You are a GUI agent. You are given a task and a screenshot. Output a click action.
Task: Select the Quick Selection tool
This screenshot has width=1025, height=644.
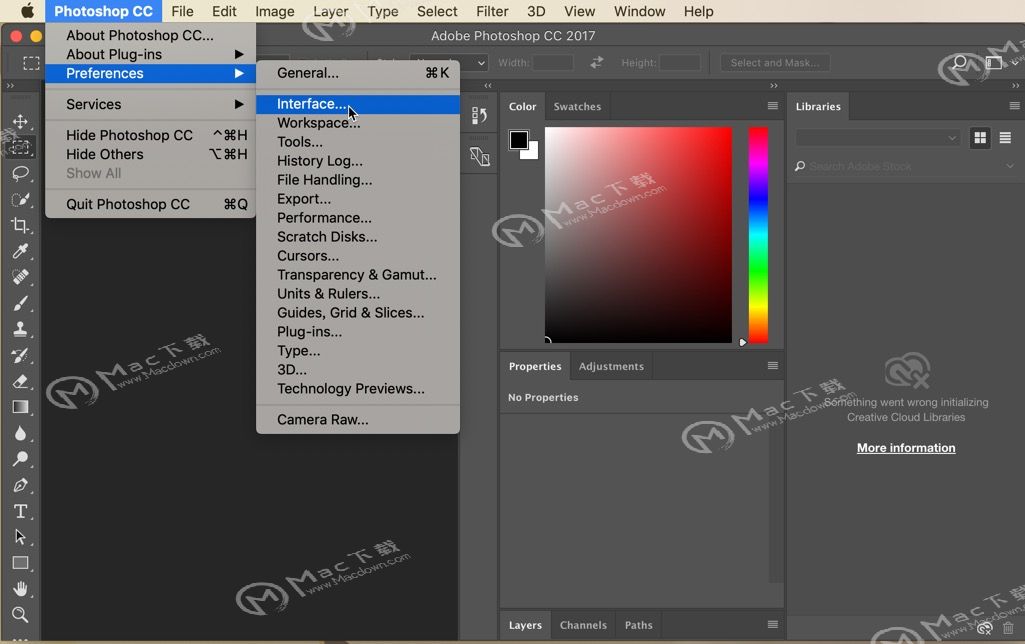tap(20, 199)
